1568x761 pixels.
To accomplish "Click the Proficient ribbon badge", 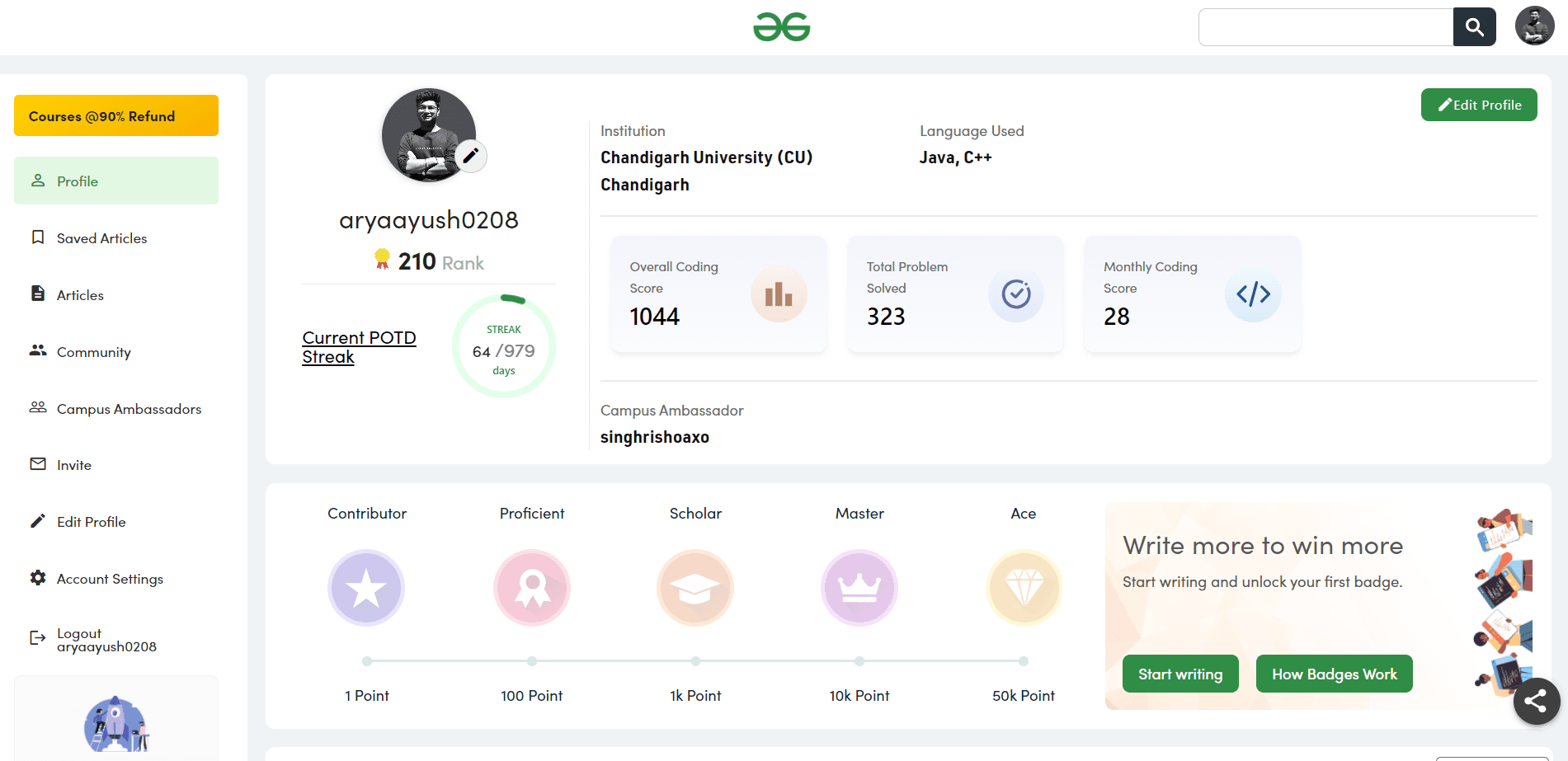I will point(532,588).
